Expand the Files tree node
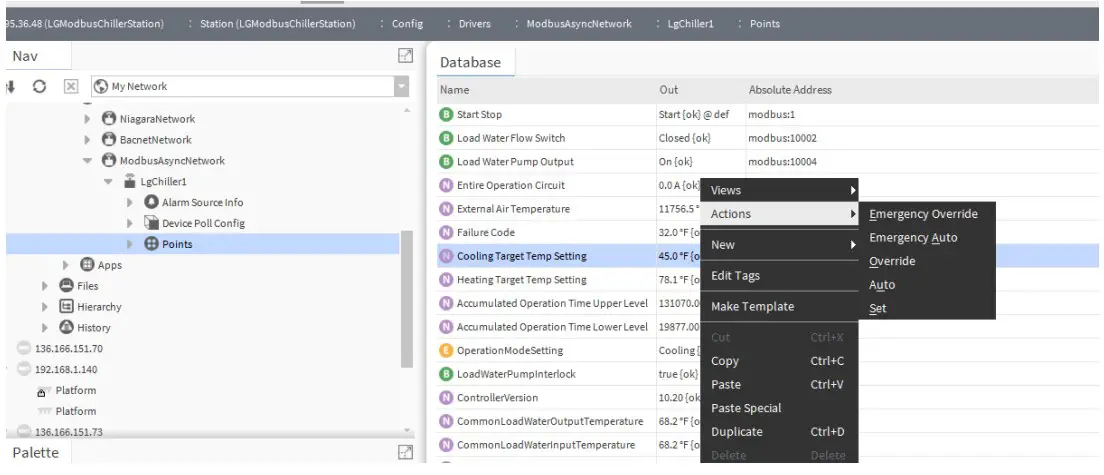The image size is (1104, 475). point(44,286)
